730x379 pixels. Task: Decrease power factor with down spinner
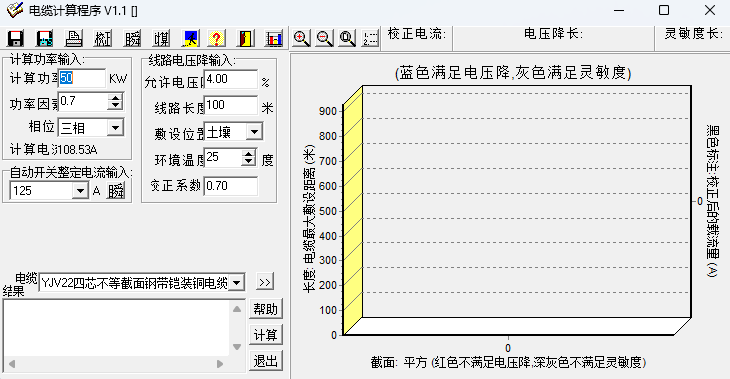[115, 106]
